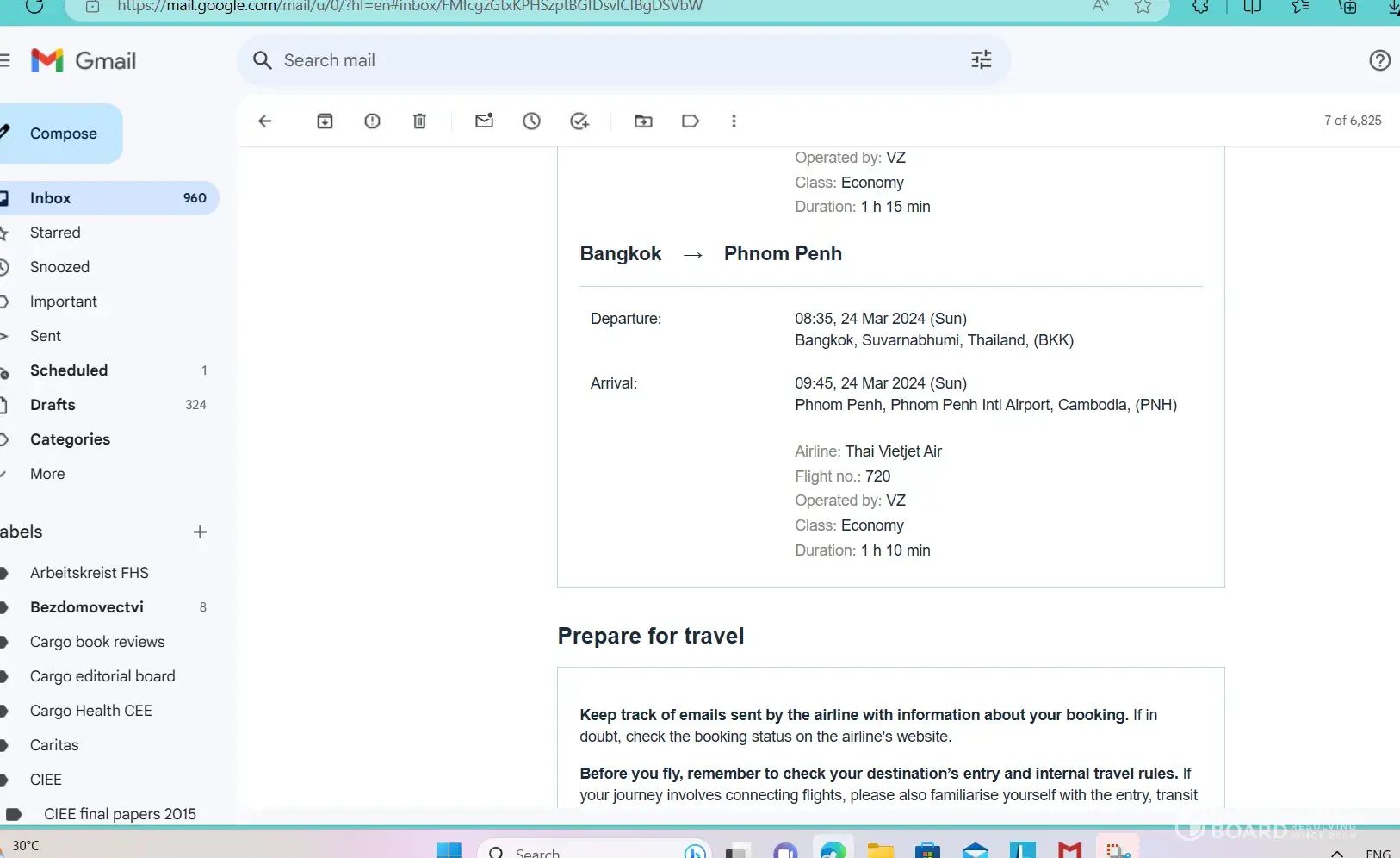Show advanced search options filter
Viewport: 1400px width, 858px height.
coord(981,60)
